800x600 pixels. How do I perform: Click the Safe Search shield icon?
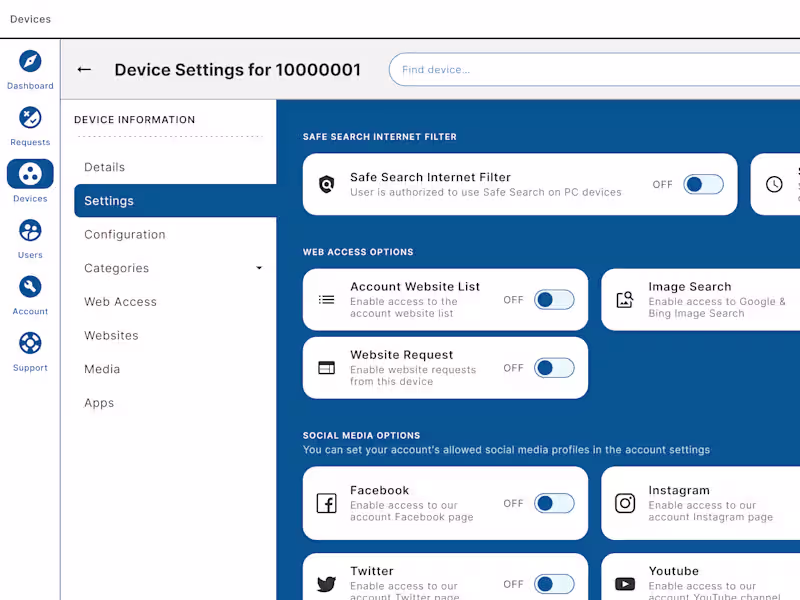point(326,184)
